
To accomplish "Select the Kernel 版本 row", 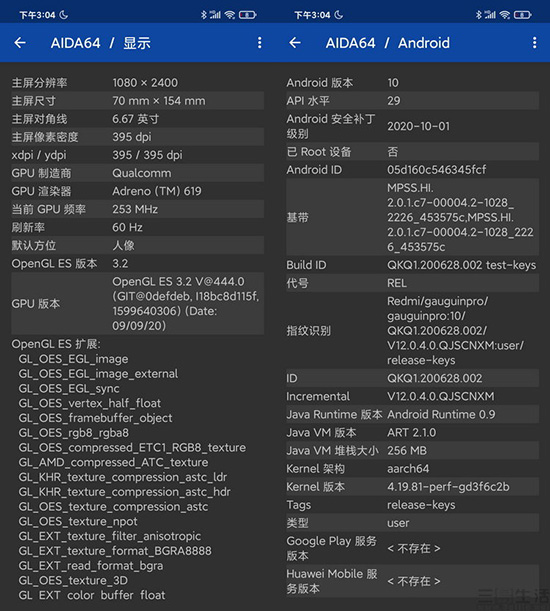I will pyautogui.click(x=412, y=487).
